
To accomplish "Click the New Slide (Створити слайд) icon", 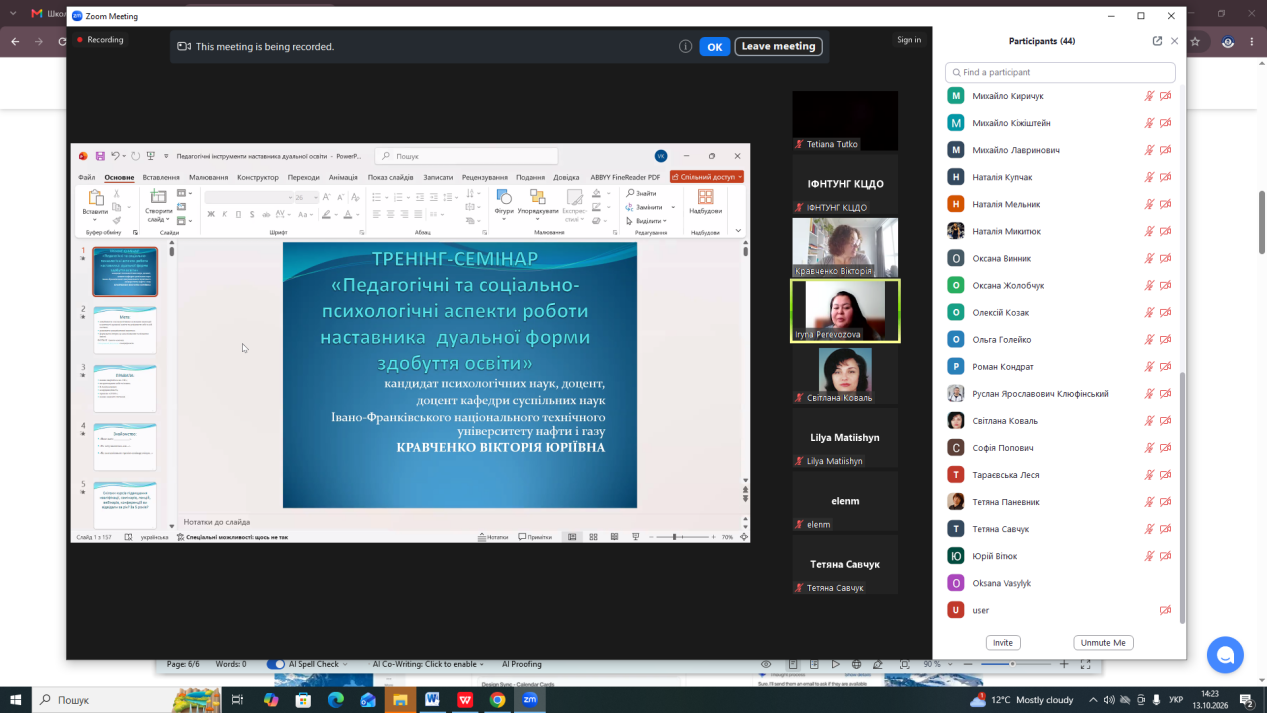I will [159, 197].
